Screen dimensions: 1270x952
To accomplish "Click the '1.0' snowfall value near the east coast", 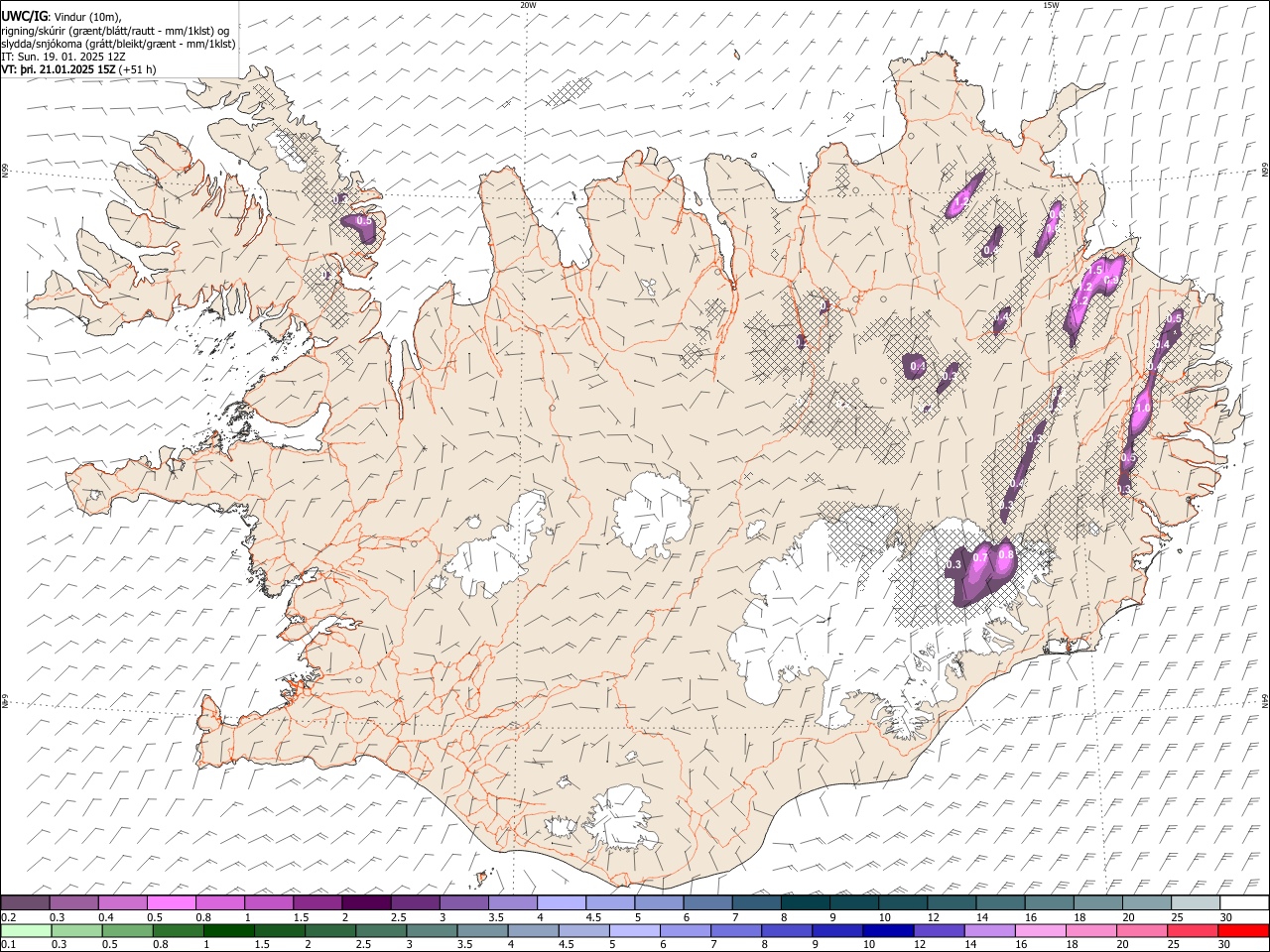I will [1142, 408].
